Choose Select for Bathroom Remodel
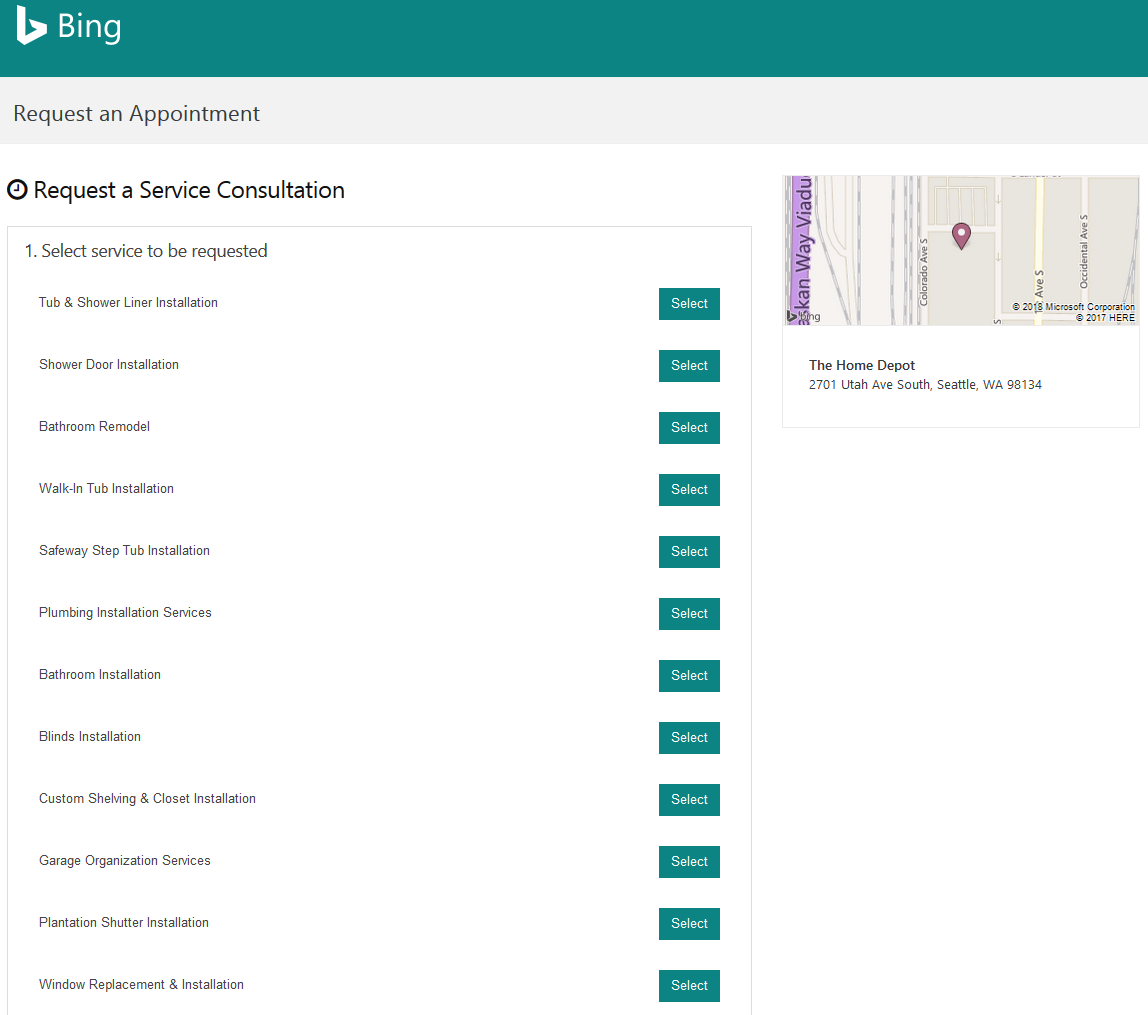1148x1015 pixels. pos(689,428)
